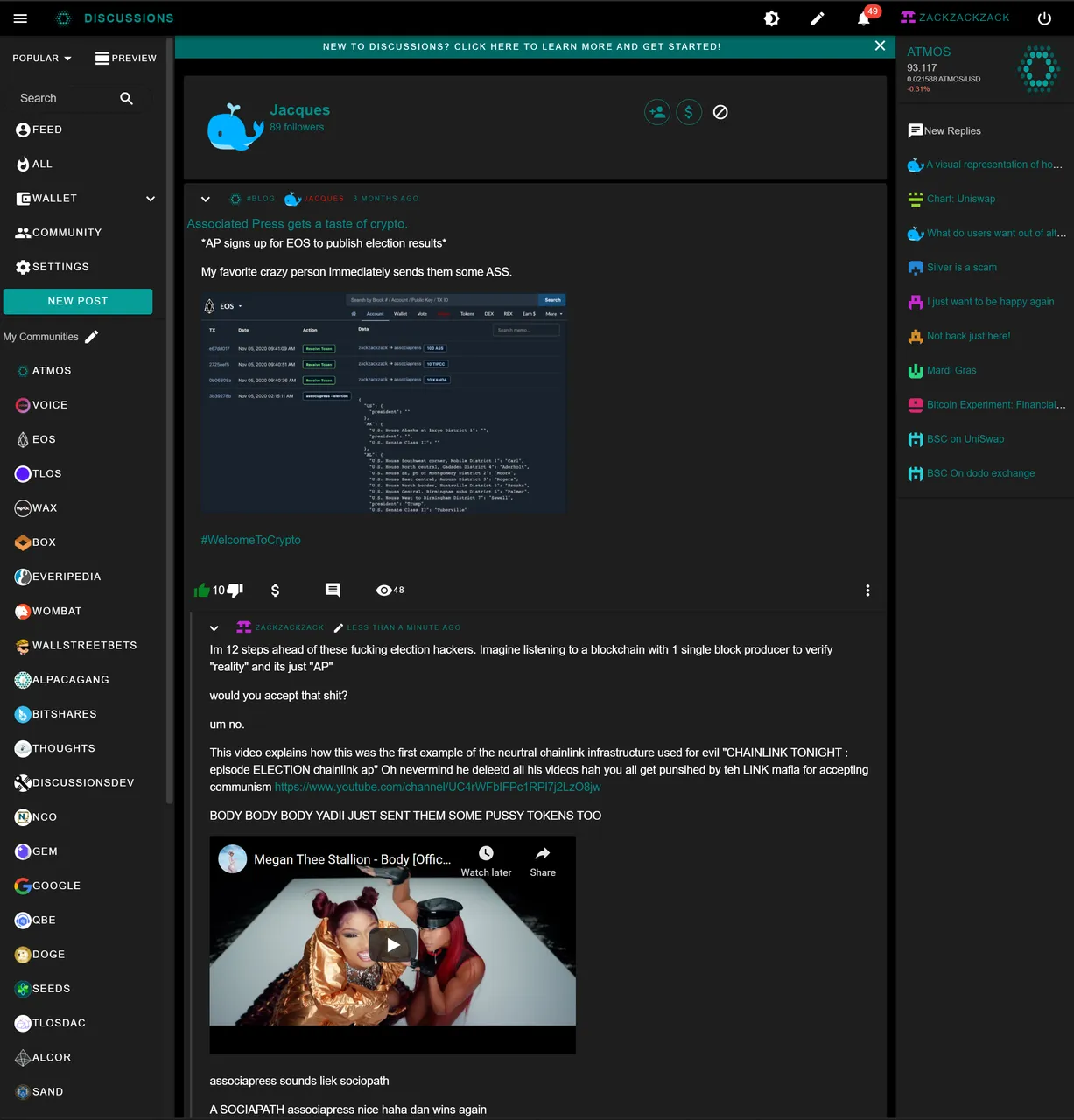Block Jacques with the ban icon
The width and height of the screenshot is (1074, 1120).
[720, 112]
